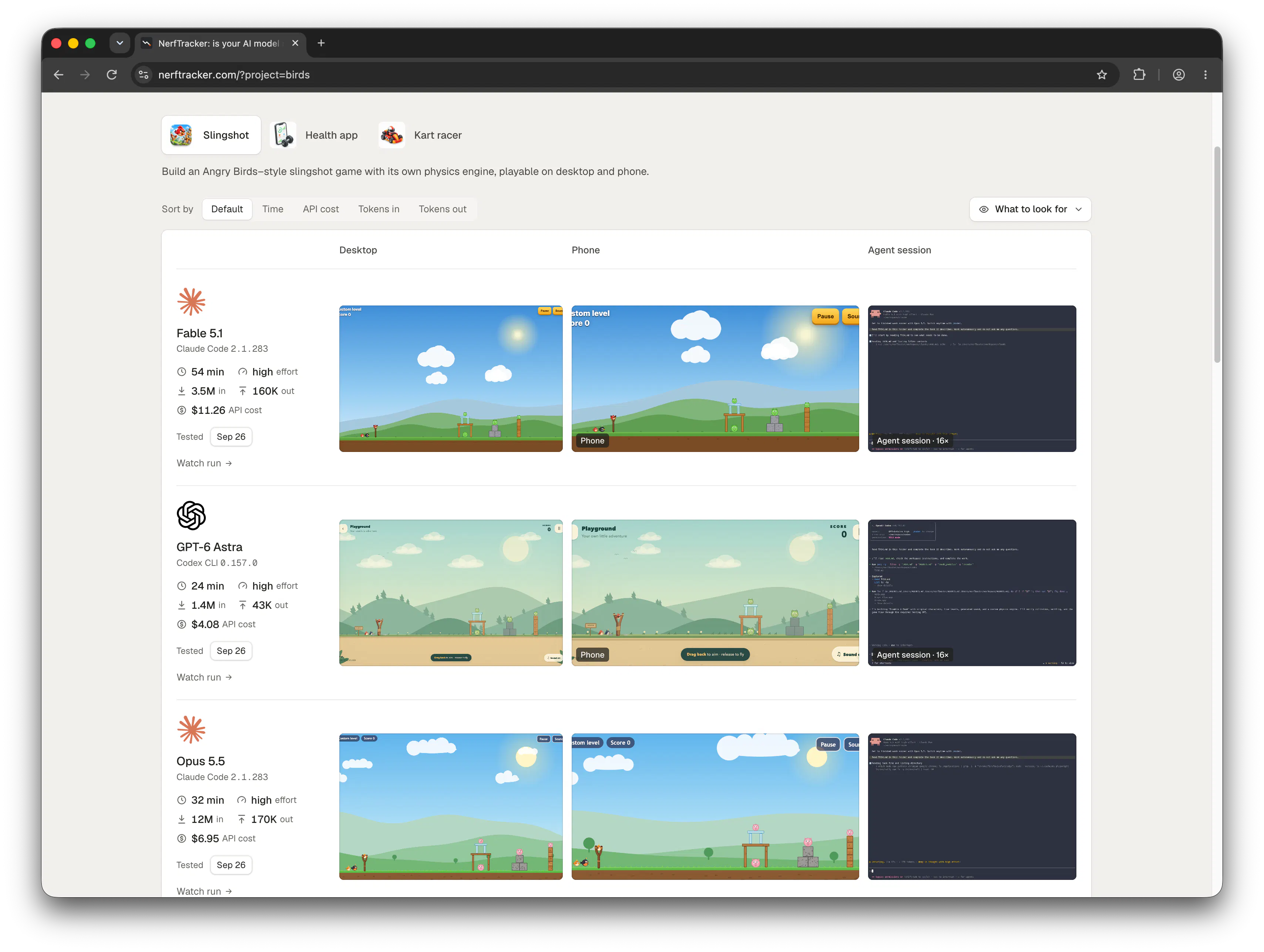This screenshot has width=1264, height=952.
Task: Click the page vertical scrollbar
Action: point(1217,255)
